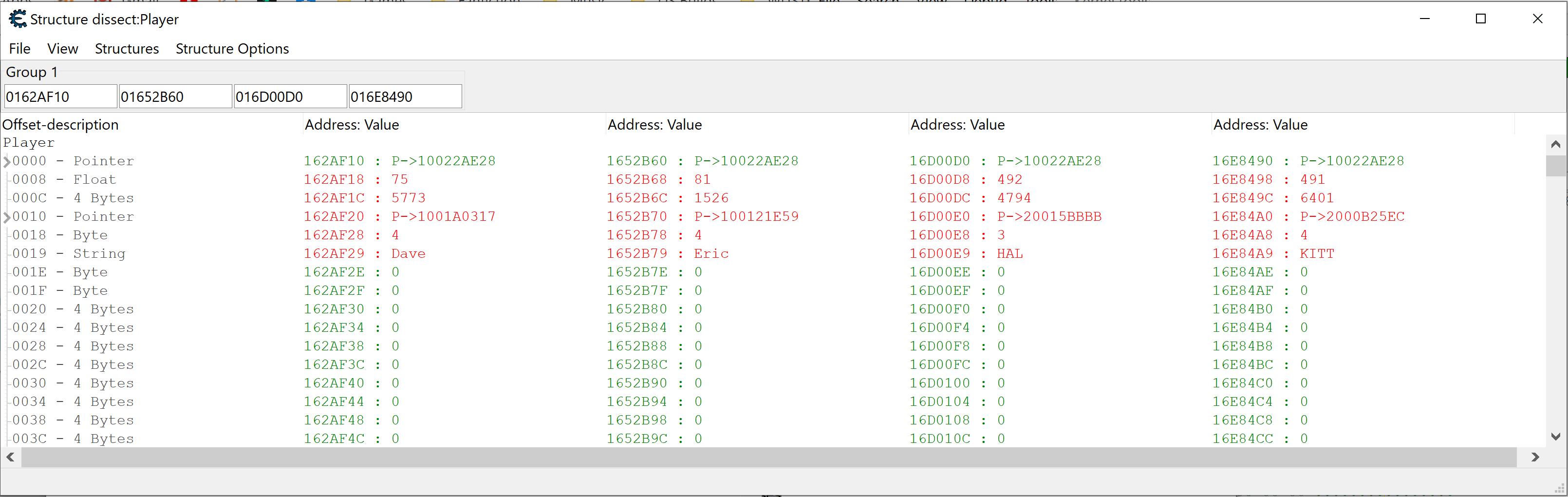Maximize the Structure dissect window
This screenshot has height=497, width=1568.
1480,19
